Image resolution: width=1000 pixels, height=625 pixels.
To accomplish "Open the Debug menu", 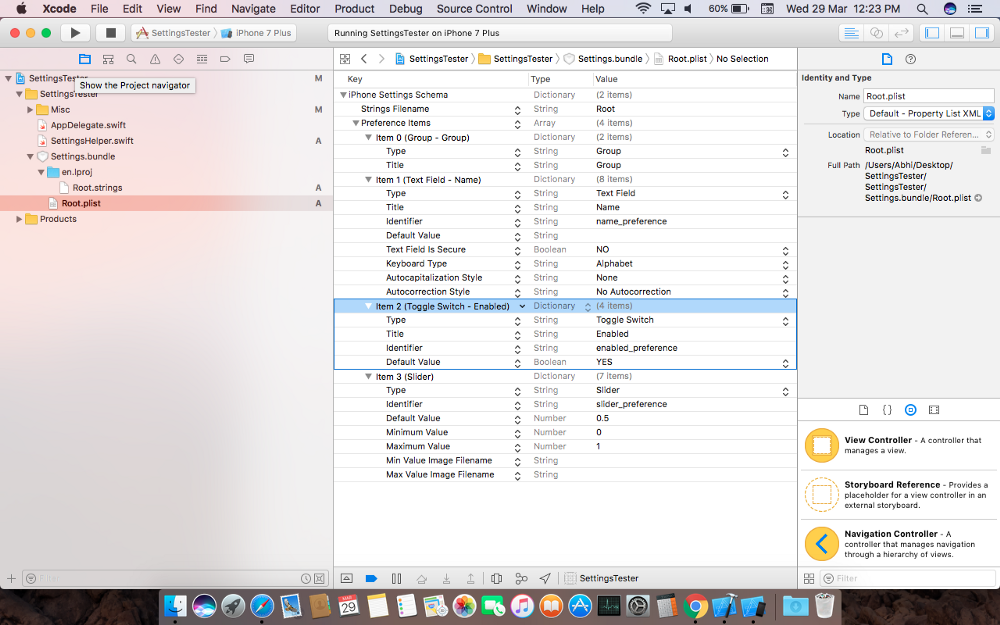I will pyautogui.click(x=406, y=9).
